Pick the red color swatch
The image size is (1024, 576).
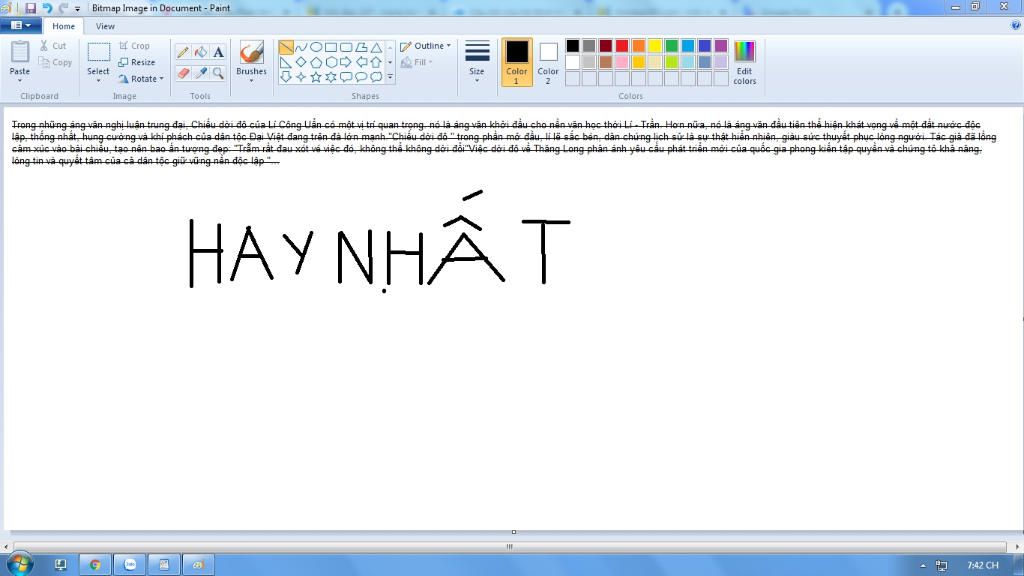pyautogui.click(x=622, y=46)
